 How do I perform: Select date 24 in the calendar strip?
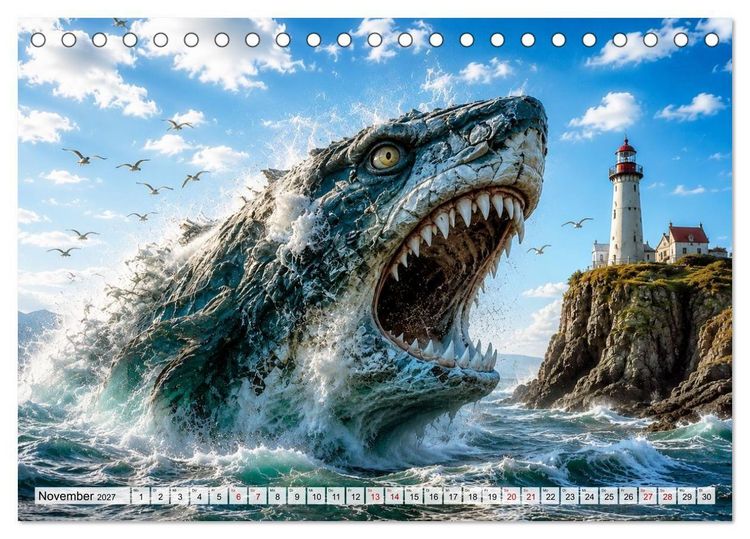[590, 496]
